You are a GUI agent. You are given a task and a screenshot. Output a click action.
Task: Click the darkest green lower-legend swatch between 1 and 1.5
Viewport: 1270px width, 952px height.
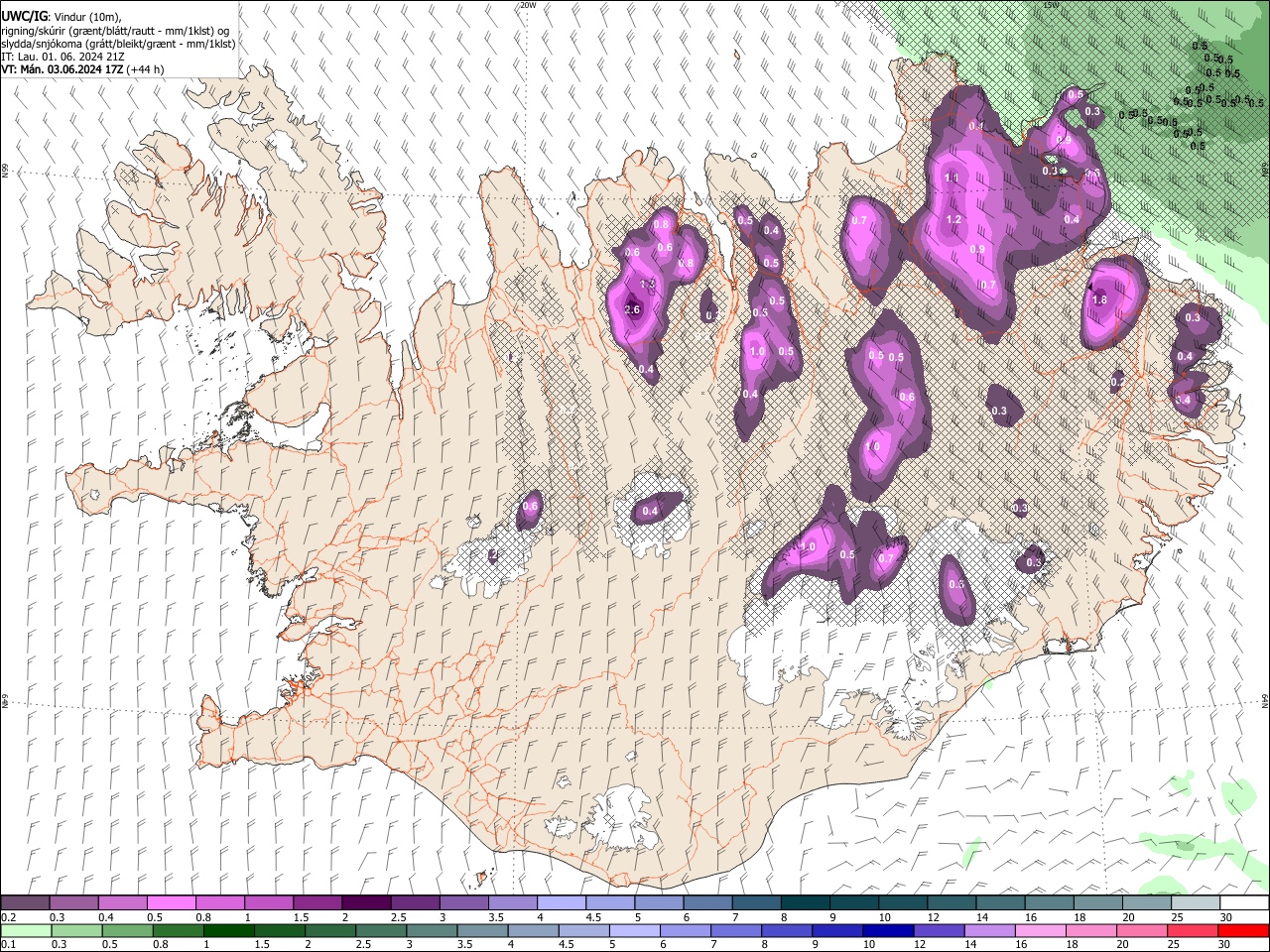click(x=220, y=930)
